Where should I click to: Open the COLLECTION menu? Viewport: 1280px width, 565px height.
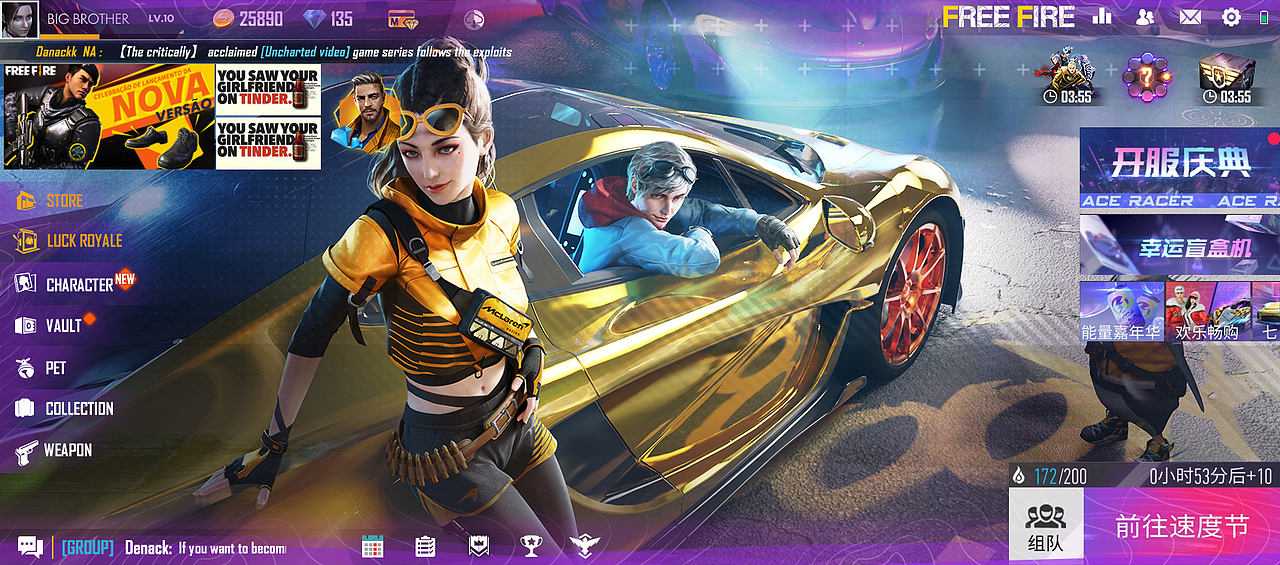pyautogui.click(x=64, y=408)
